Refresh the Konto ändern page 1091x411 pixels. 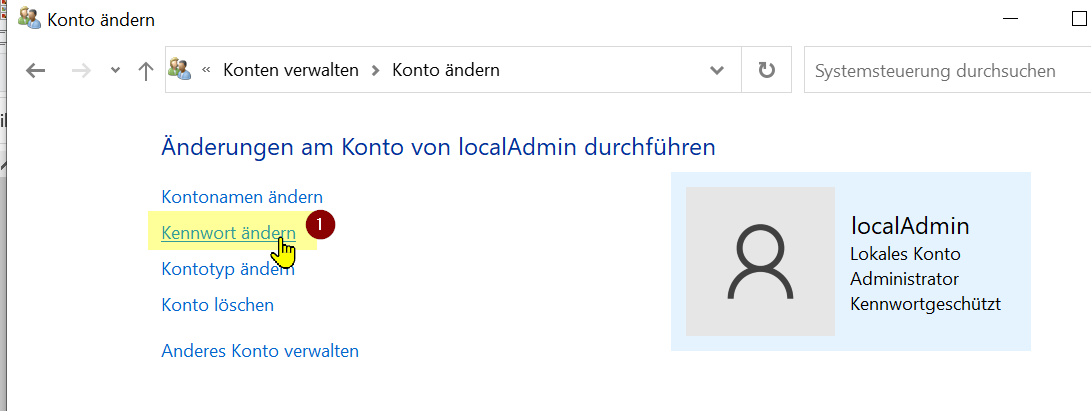point(766,71)
